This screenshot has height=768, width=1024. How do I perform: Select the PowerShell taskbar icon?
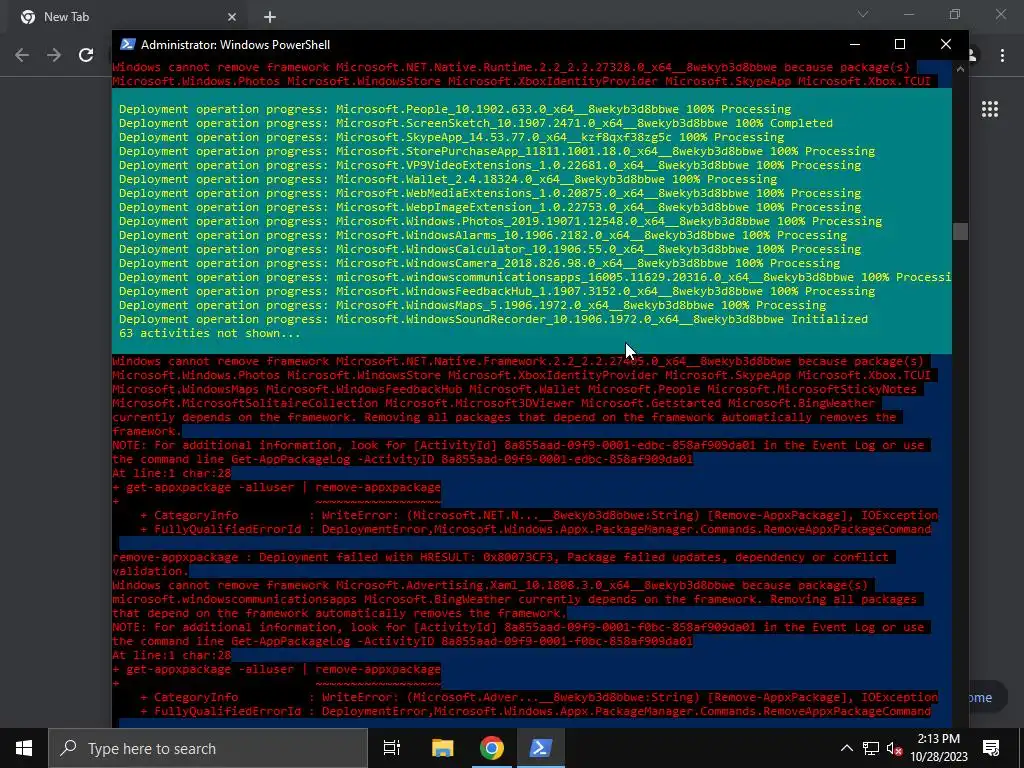point(541,748)
